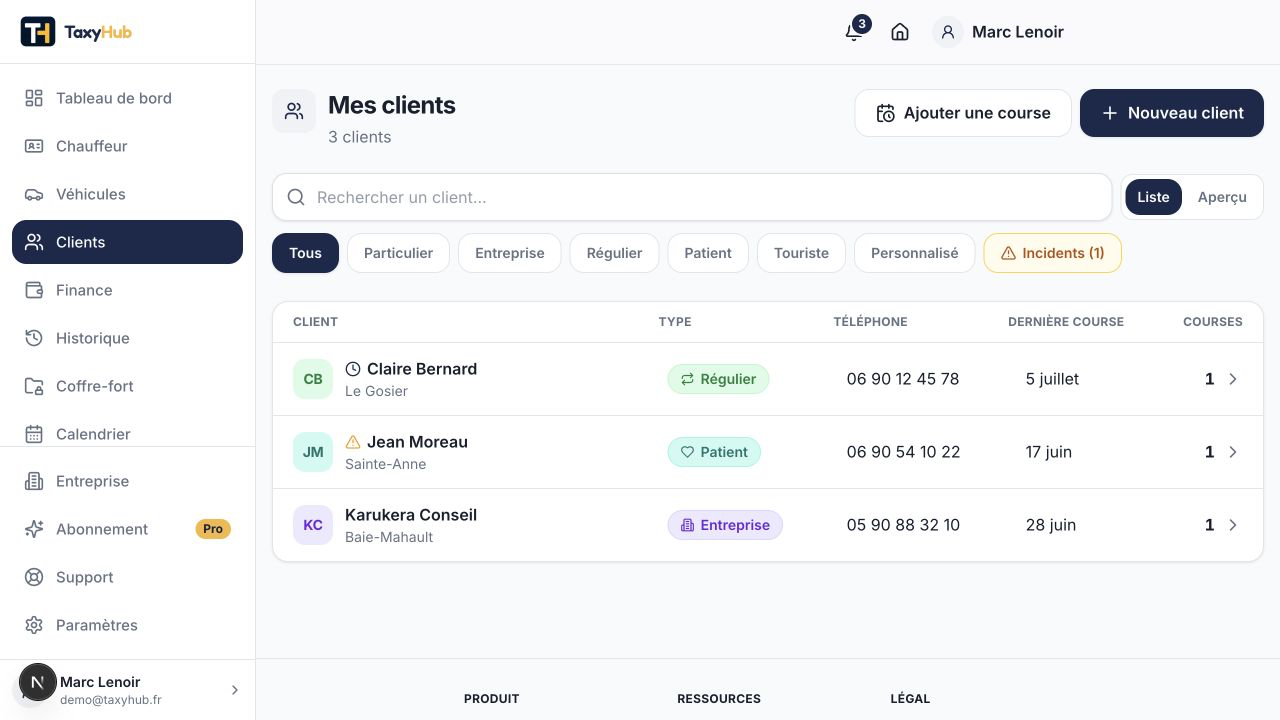
Task: Click the Patient type badge on Jean Moreau
Action: tap(714, 452)
